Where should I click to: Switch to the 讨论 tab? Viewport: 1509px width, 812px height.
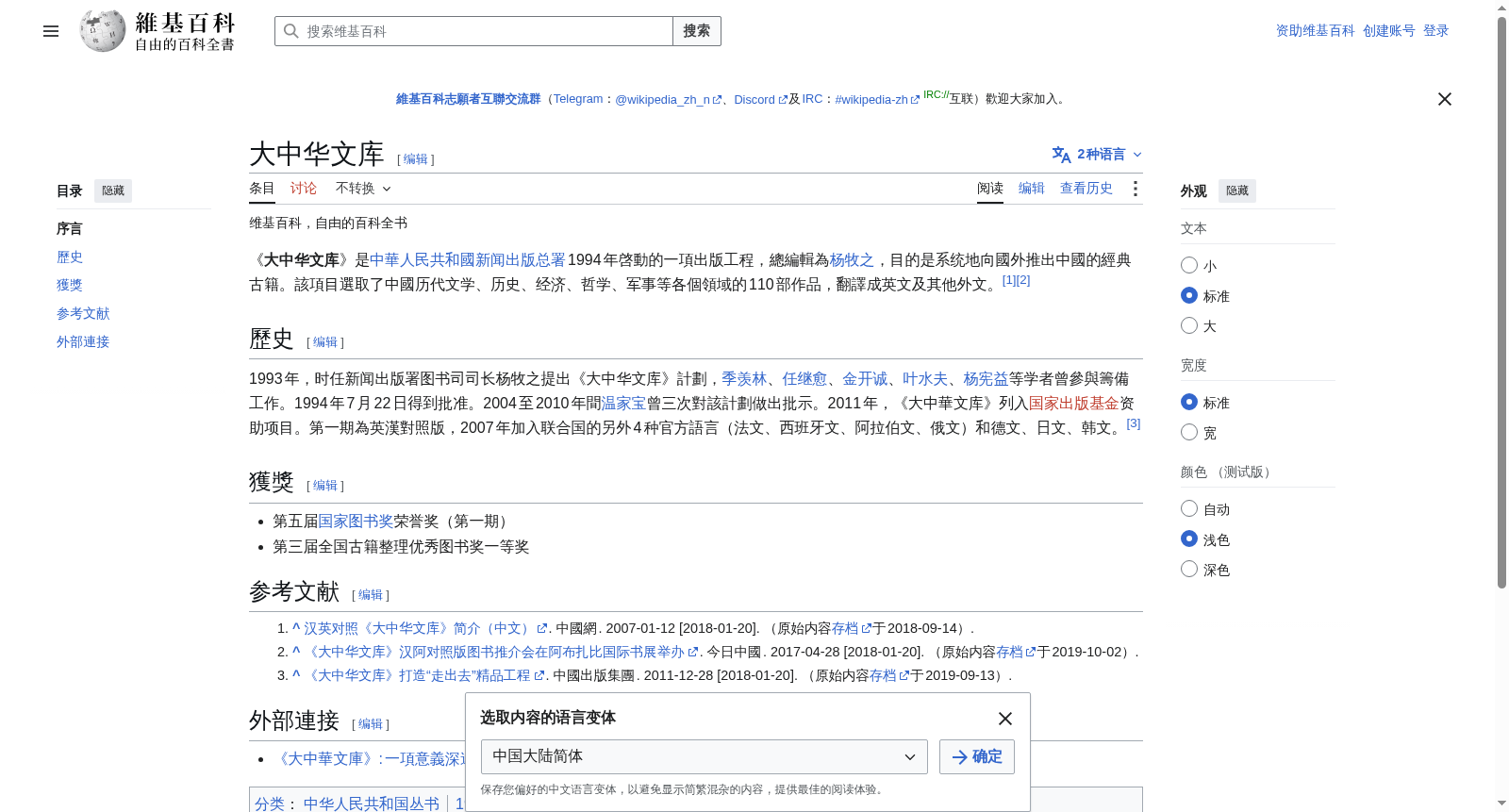(x=304, y=189)
